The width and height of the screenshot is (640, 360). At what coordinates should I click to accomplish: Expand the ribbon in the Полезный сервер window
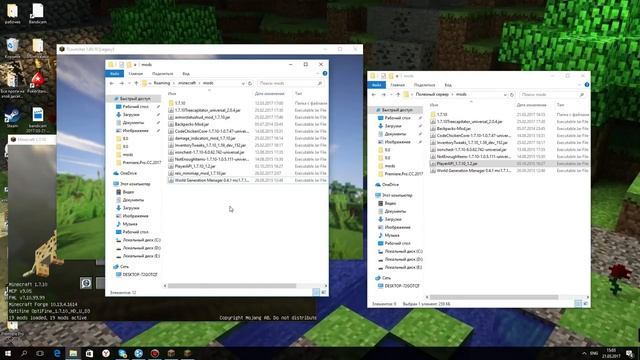click(580, 85)
